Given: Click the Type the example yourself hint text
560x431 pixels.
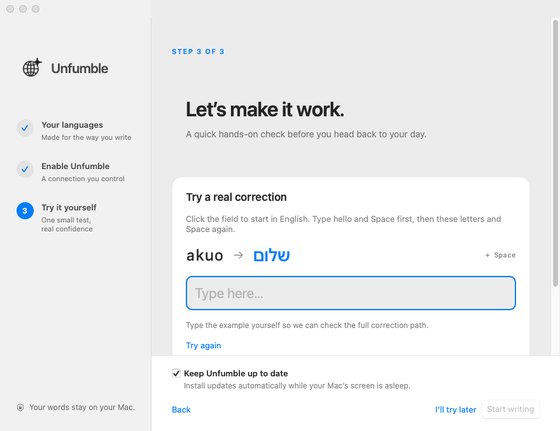Looking at the screenshot, I should coord(307,325).
